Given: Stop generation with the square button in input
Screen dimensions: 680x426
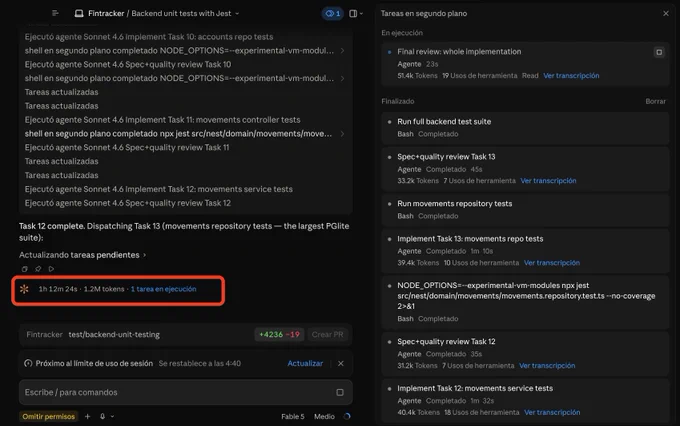Looking at the screenshot, I should click(340, 393).
